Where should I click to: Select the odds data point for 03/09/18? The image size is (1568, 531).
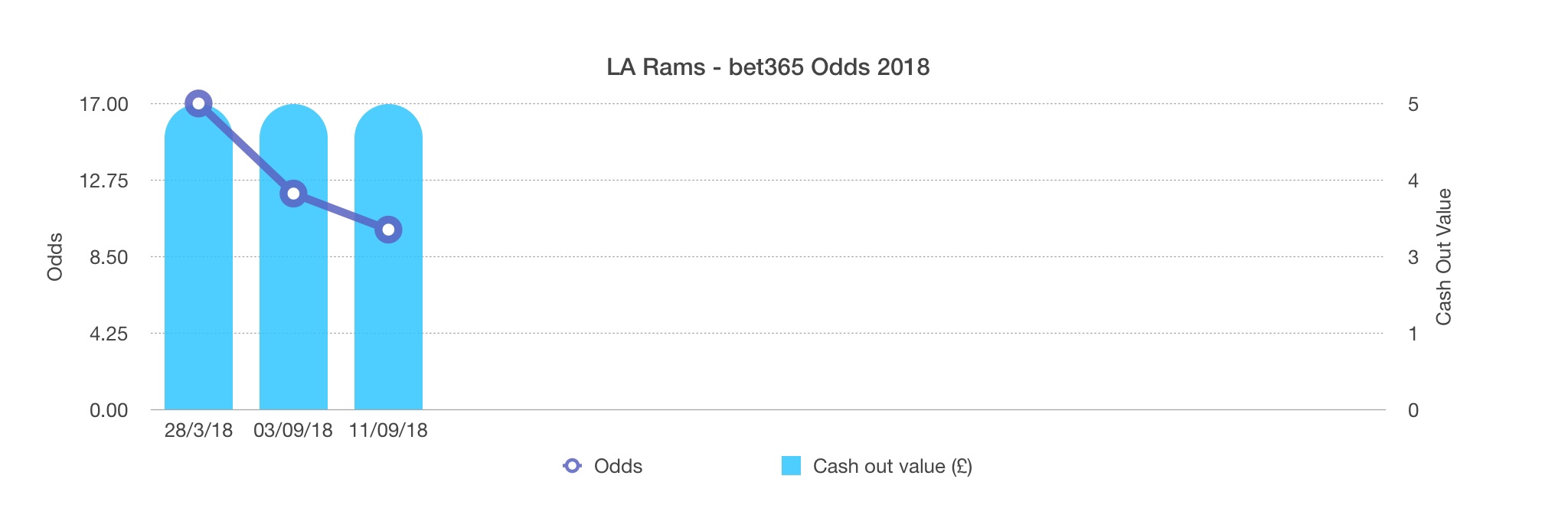click(x=293, y=193)
